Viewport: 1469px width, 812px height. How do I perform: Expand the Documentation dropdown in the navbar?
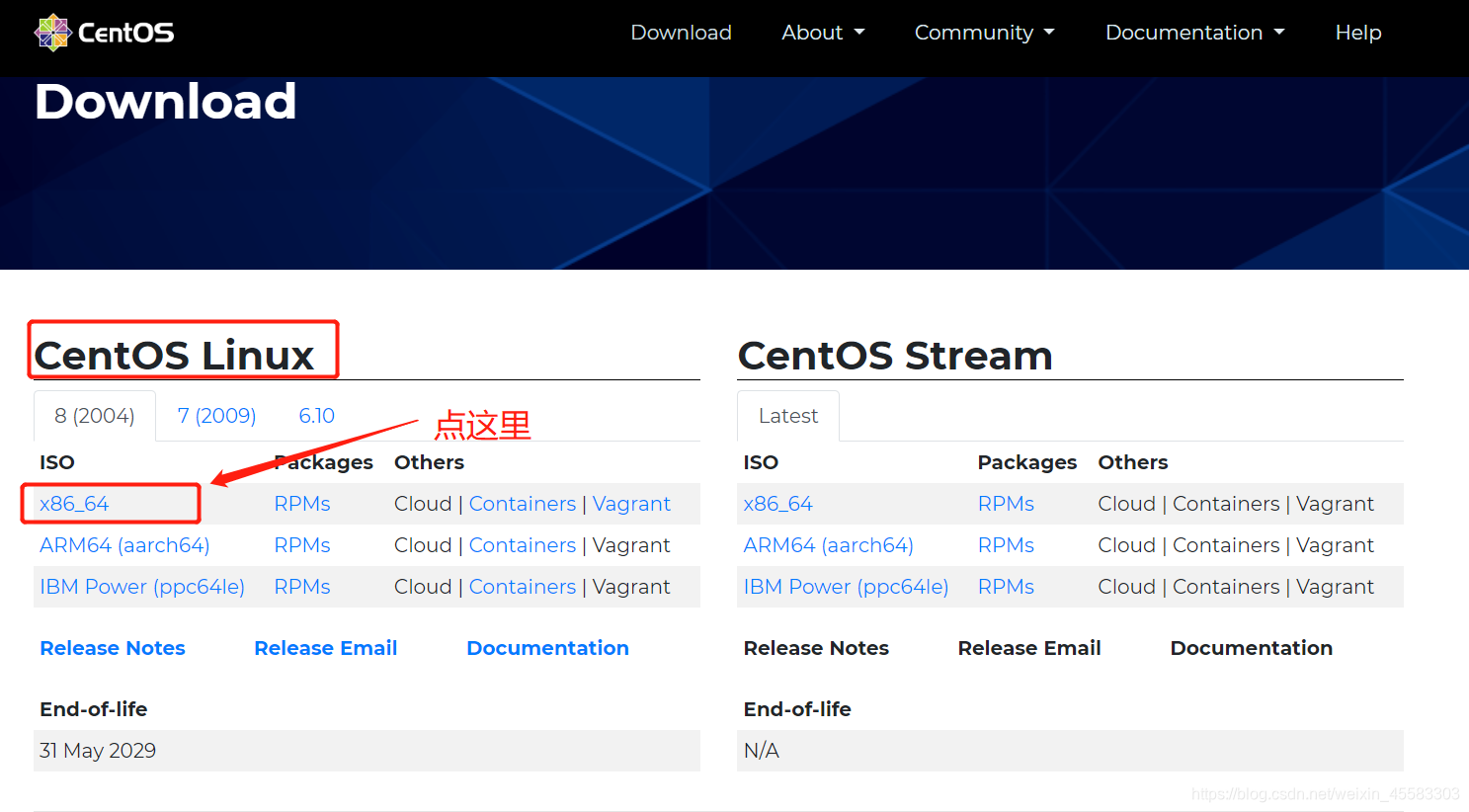click(x=1195, y=33)
